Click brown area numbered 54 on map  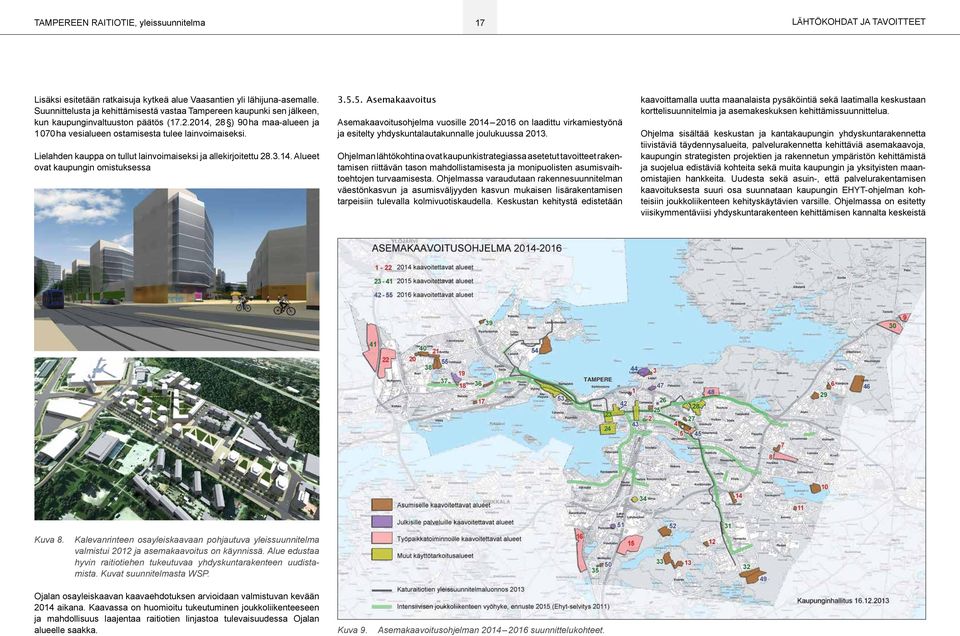pyautogui.click(x=544, y=345)
